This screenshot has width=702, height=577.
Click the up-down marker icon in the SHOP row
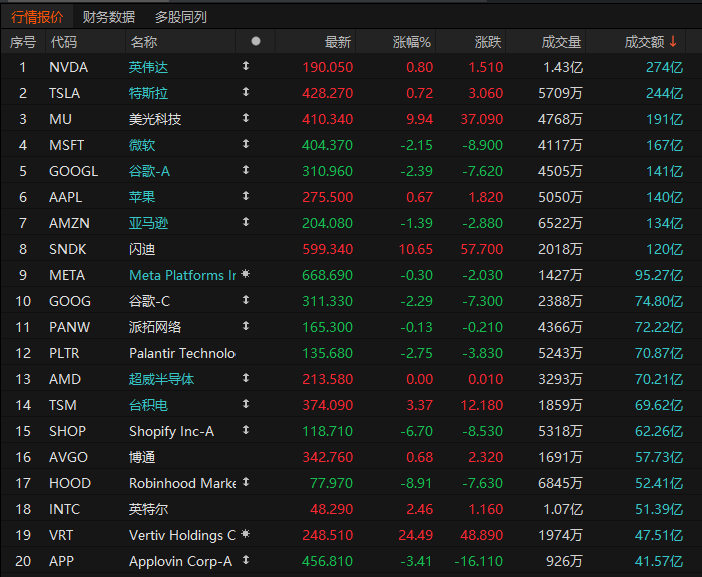(246, 430)
